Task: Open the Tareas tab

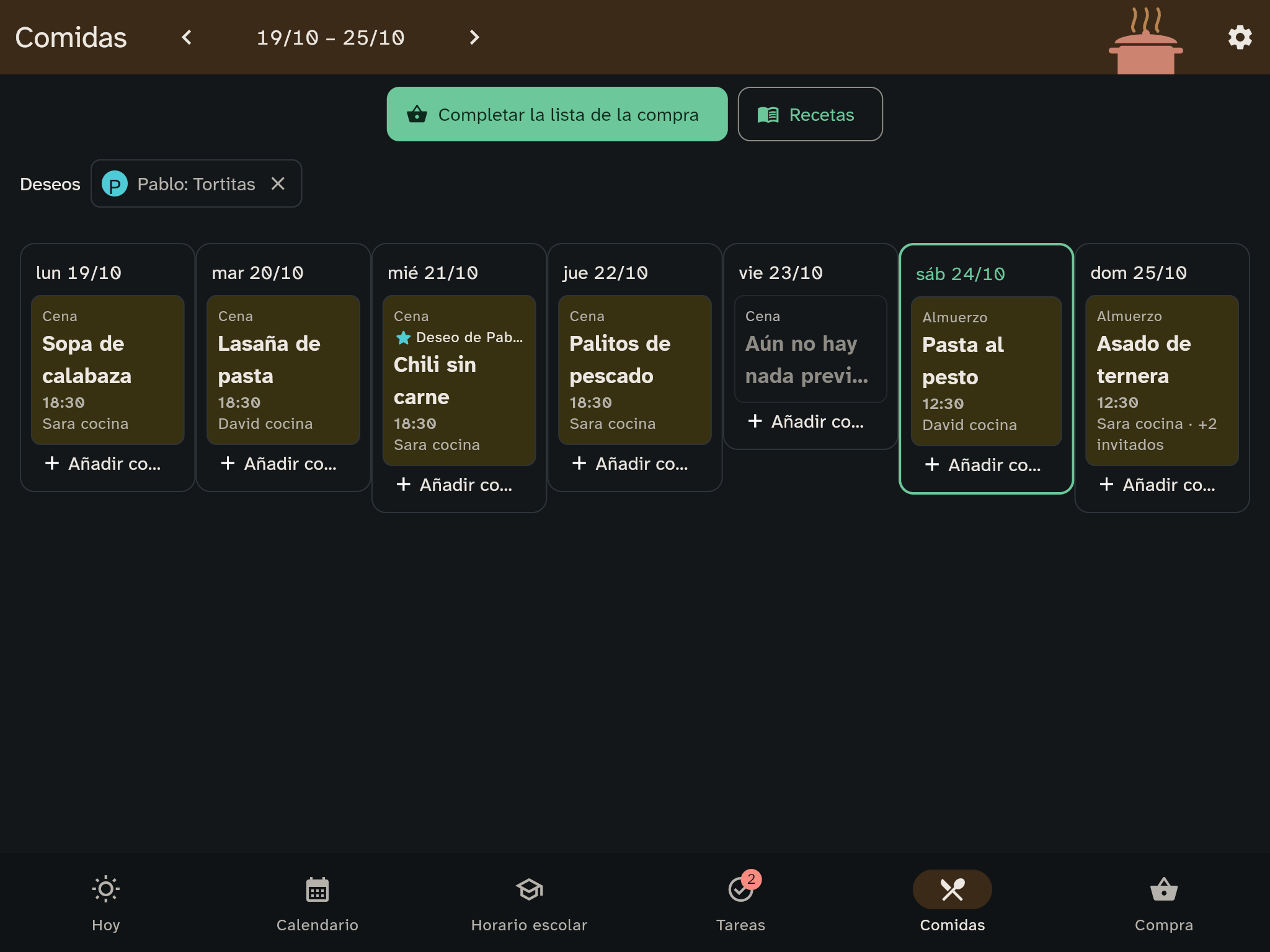Action: click(x=740, y=902)
